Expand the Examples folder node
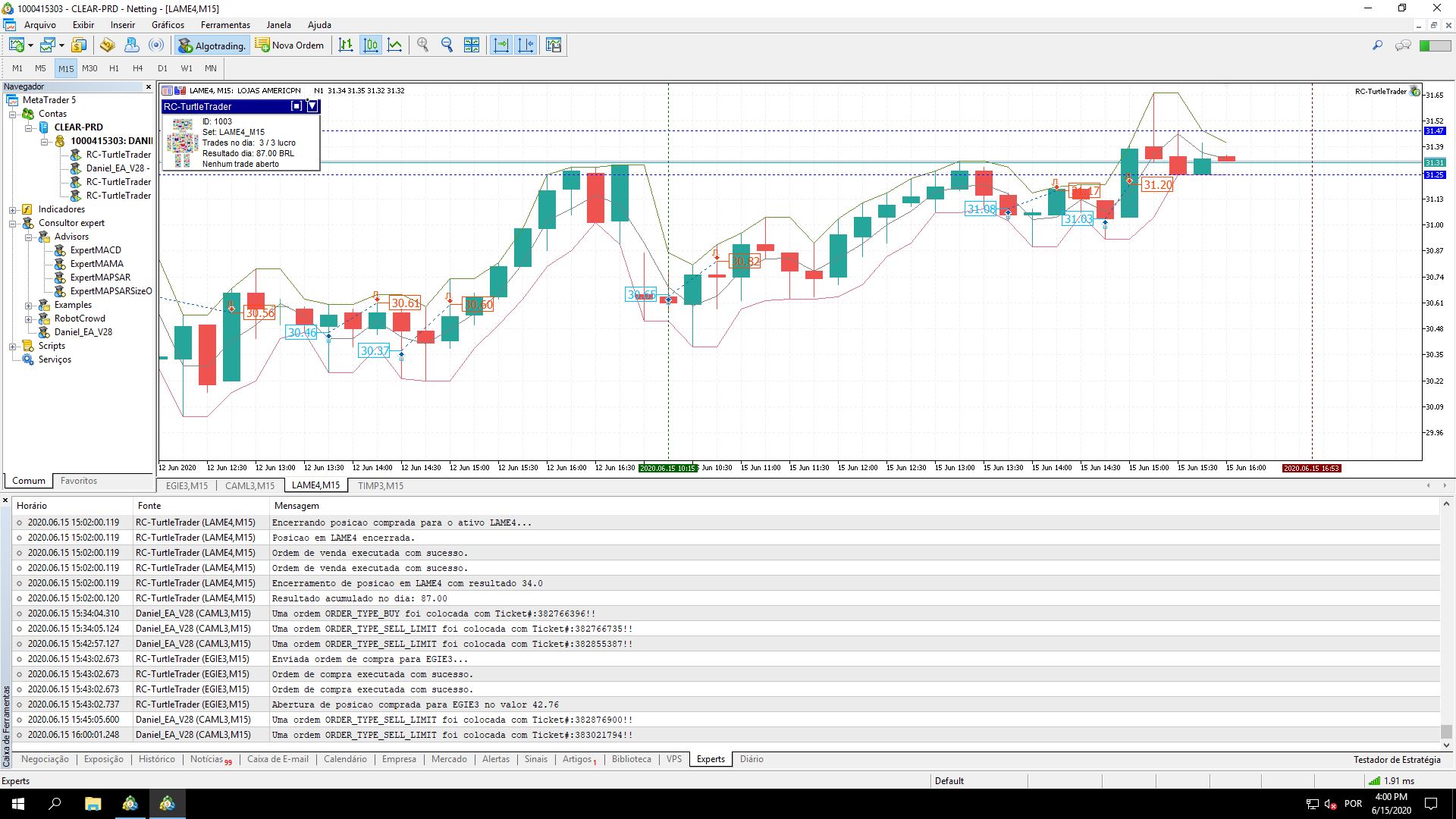The height and width of the screenshot is (819, 1456). click(x=29, y=306)
